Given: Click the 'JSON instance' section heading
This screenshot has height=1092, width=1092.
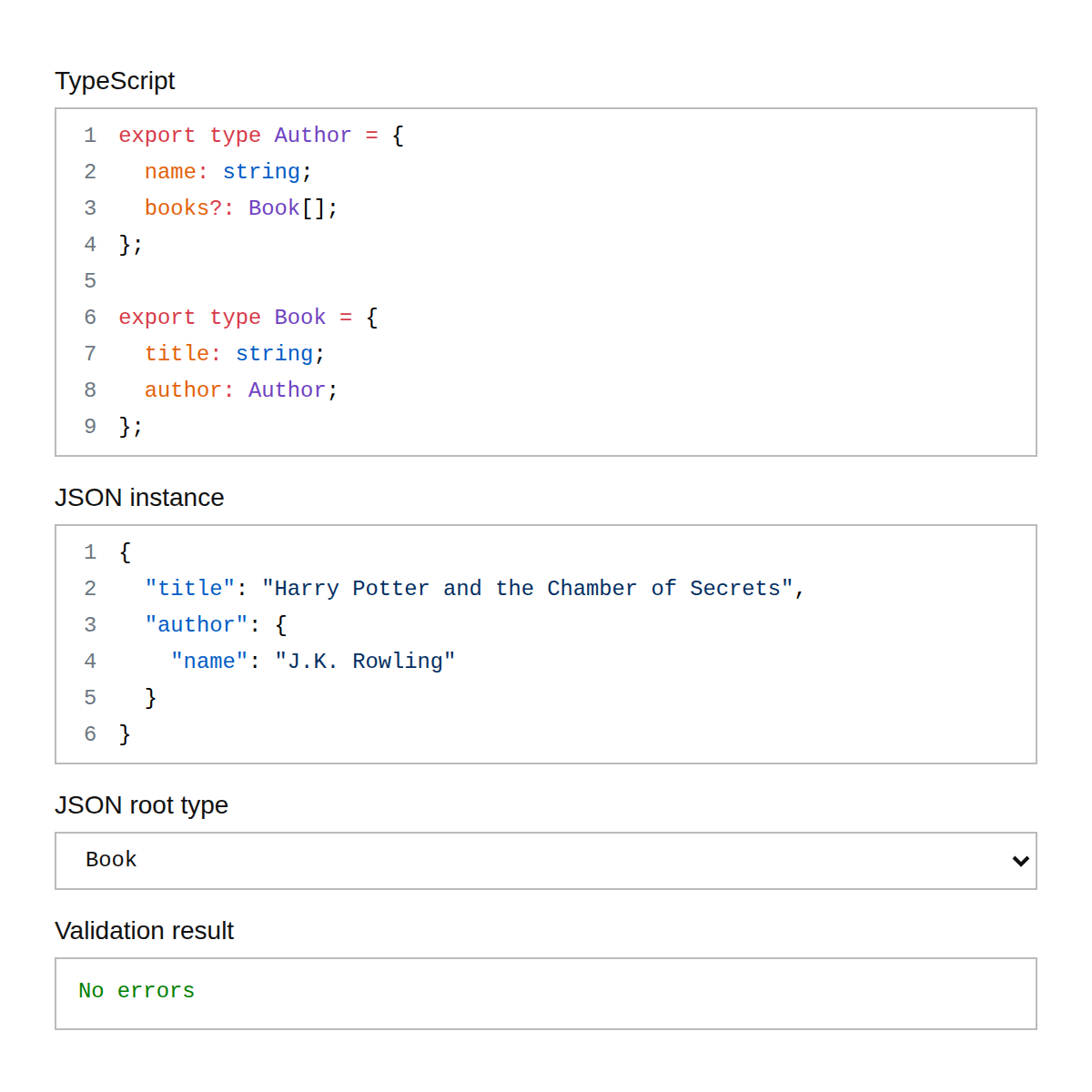Looking at the screenshot, I should [x=139, y=498].
